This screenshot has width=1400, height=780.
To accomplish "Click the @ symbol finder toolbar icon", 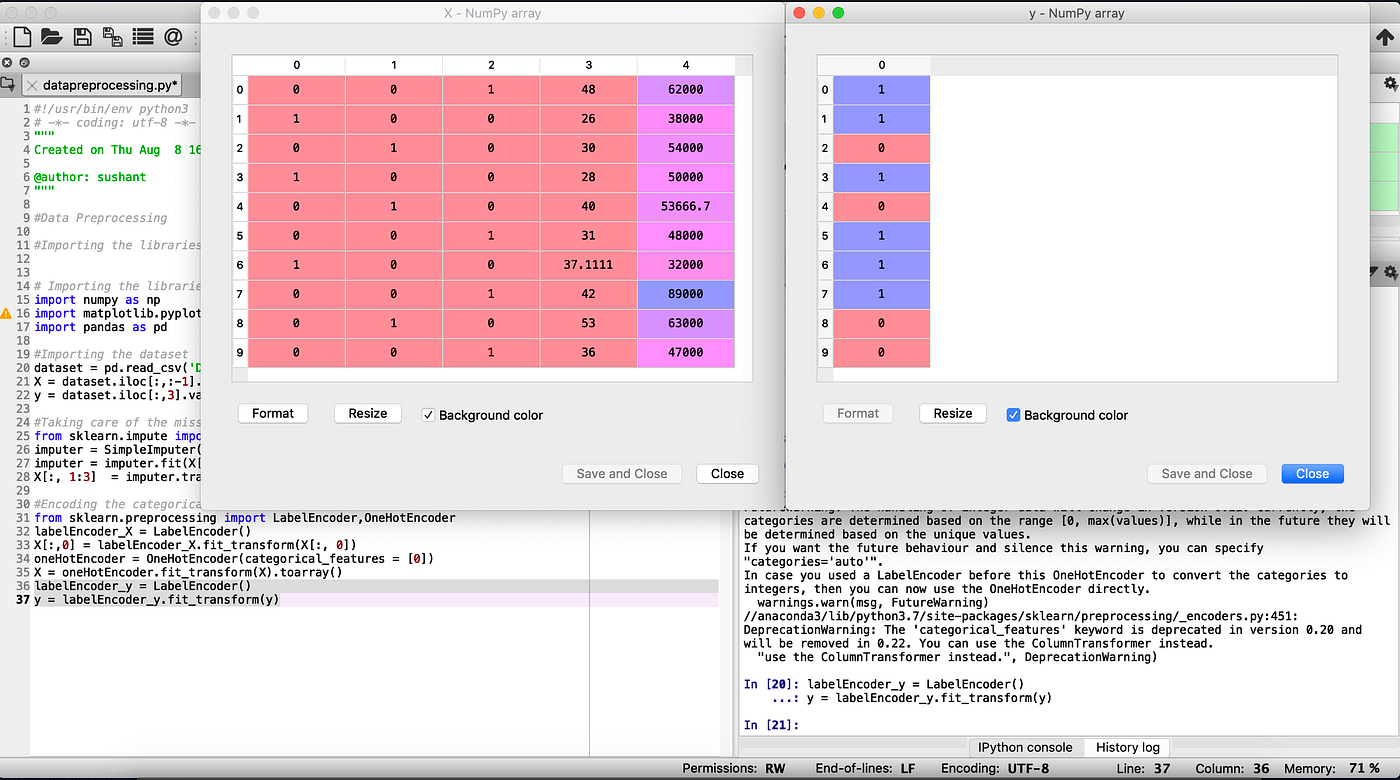I will tap(171, 36).
